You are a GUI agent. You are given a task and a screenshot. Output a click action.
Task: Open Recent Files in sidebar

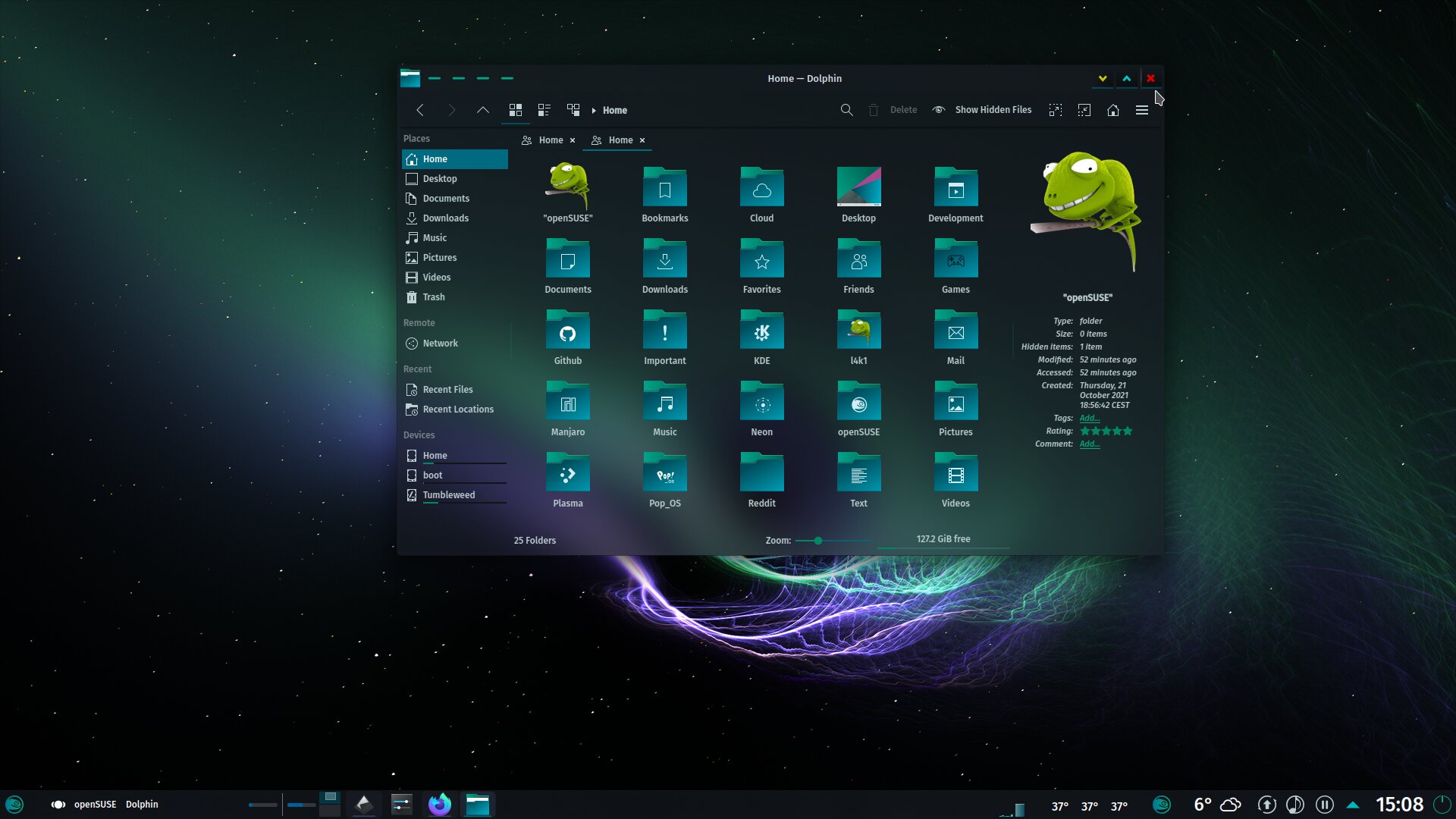tap(454, 390)
